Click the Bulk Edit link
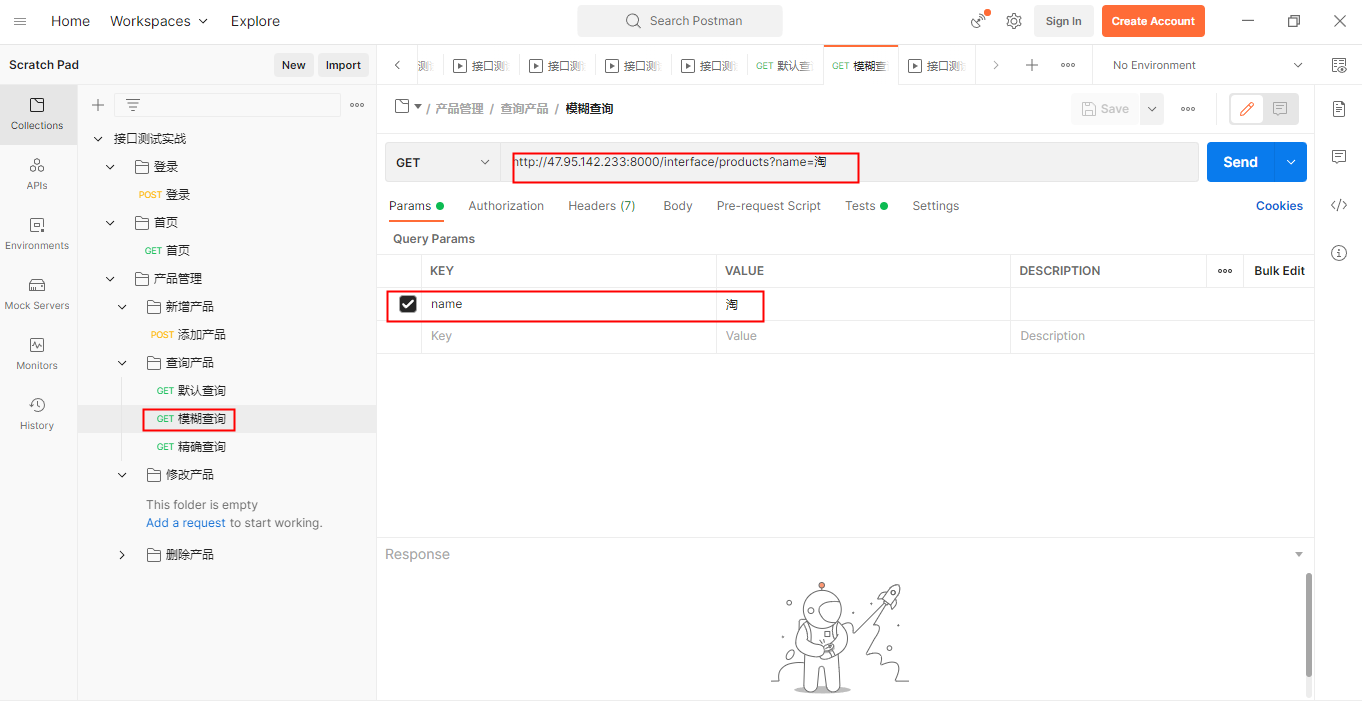 pyautogui.click(x=1279, y=271)
